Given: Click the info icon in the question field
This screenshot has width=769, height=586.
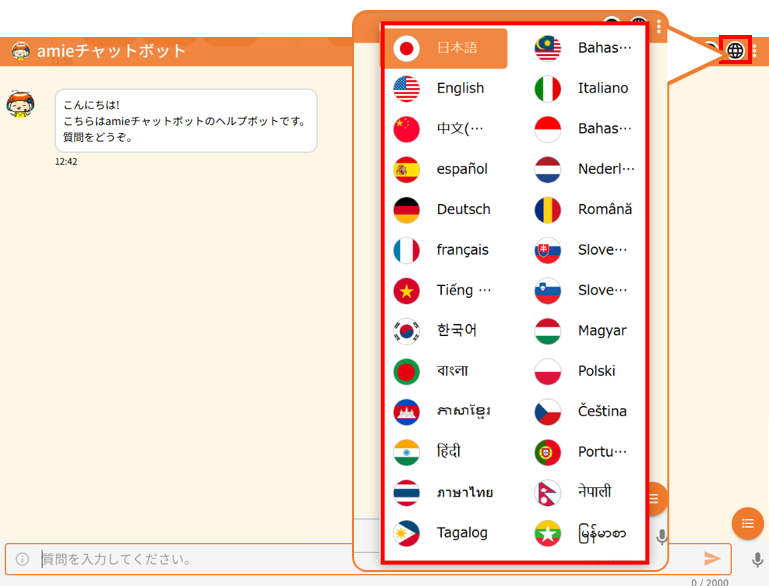Looking at the screenshot, I should click(22, 559).
